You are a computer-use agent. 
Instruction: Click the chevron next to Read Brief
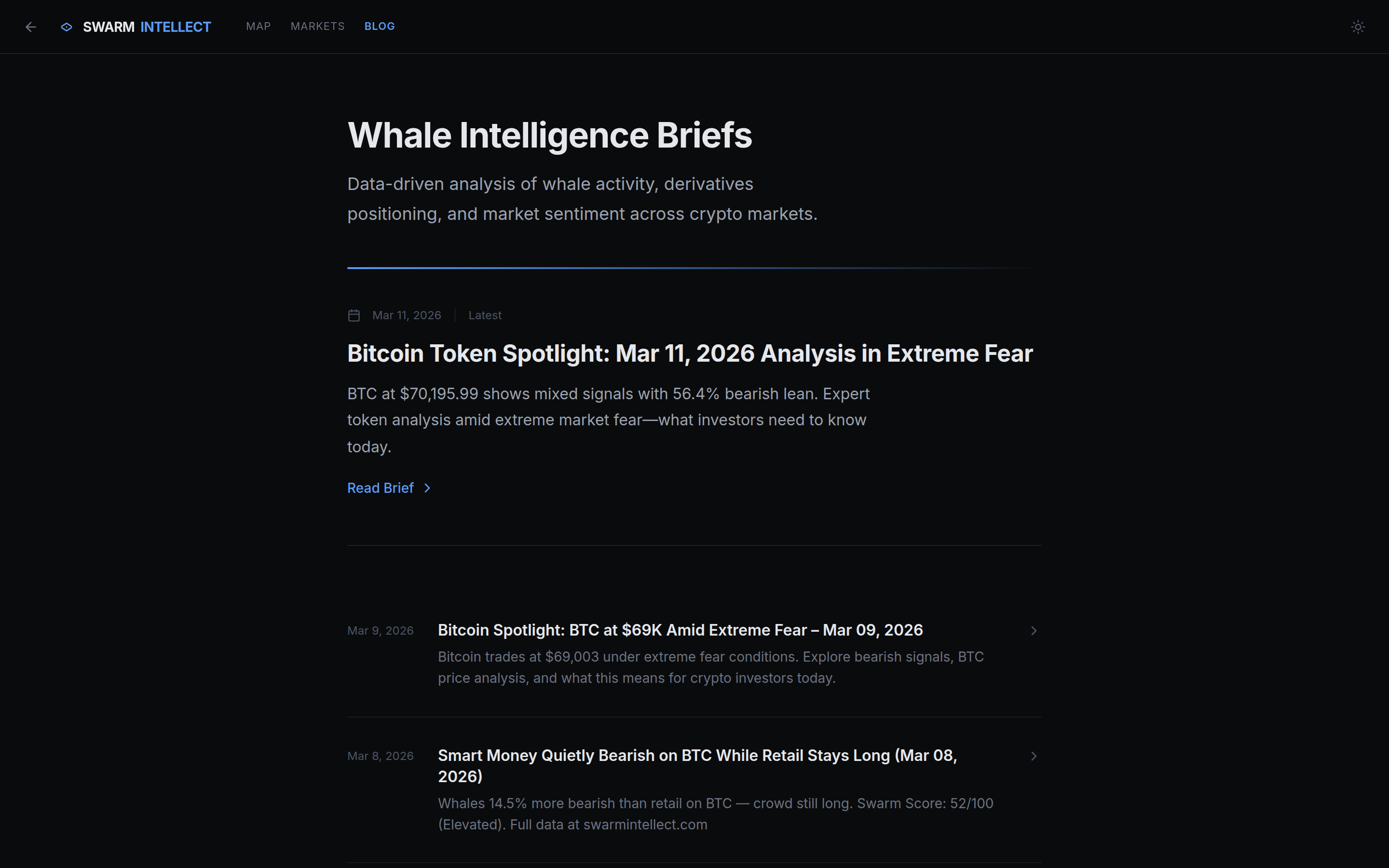428,488
